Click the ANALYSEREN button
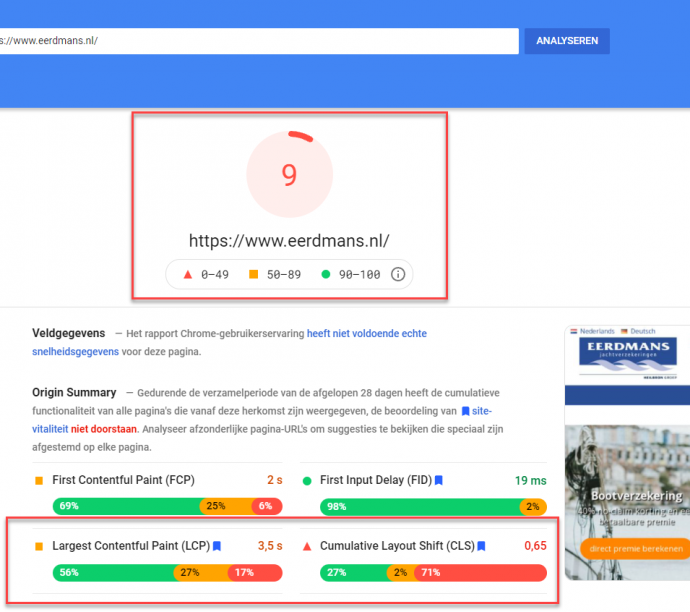The height and width of the screenshot is (612, 690). pos(567,41)
